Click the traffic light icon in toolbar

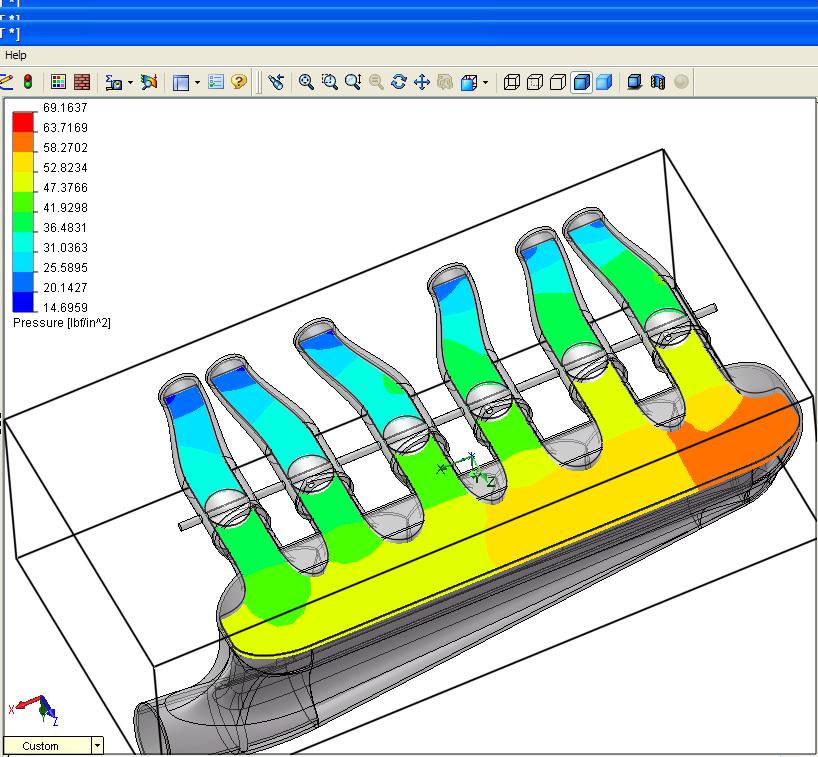coord(28,82)
